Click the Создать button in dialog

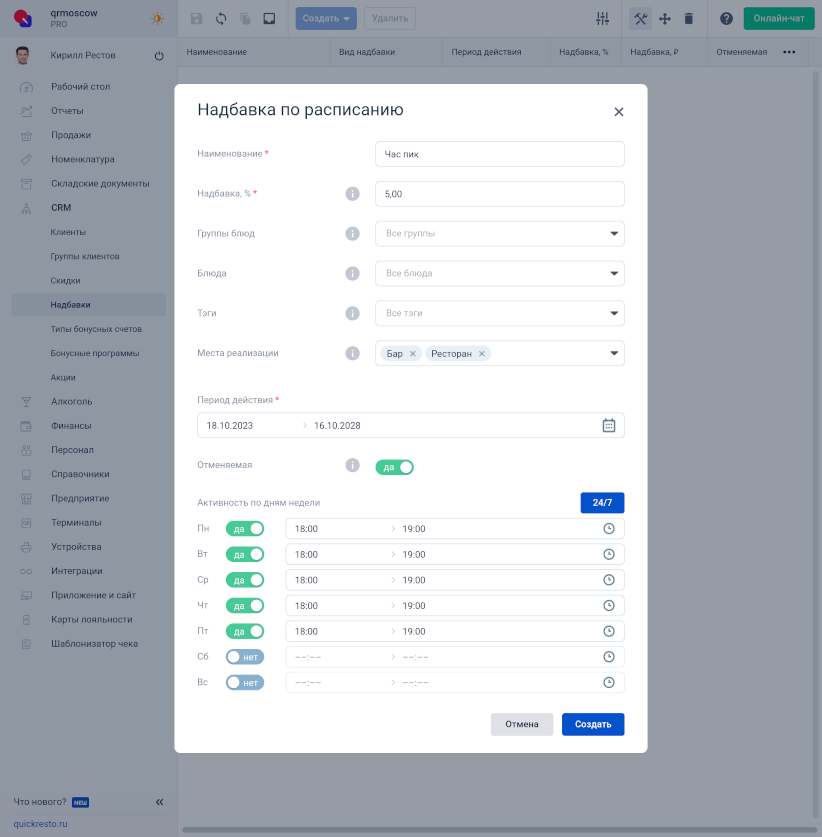pyautogui.click(x=593, y=724)
